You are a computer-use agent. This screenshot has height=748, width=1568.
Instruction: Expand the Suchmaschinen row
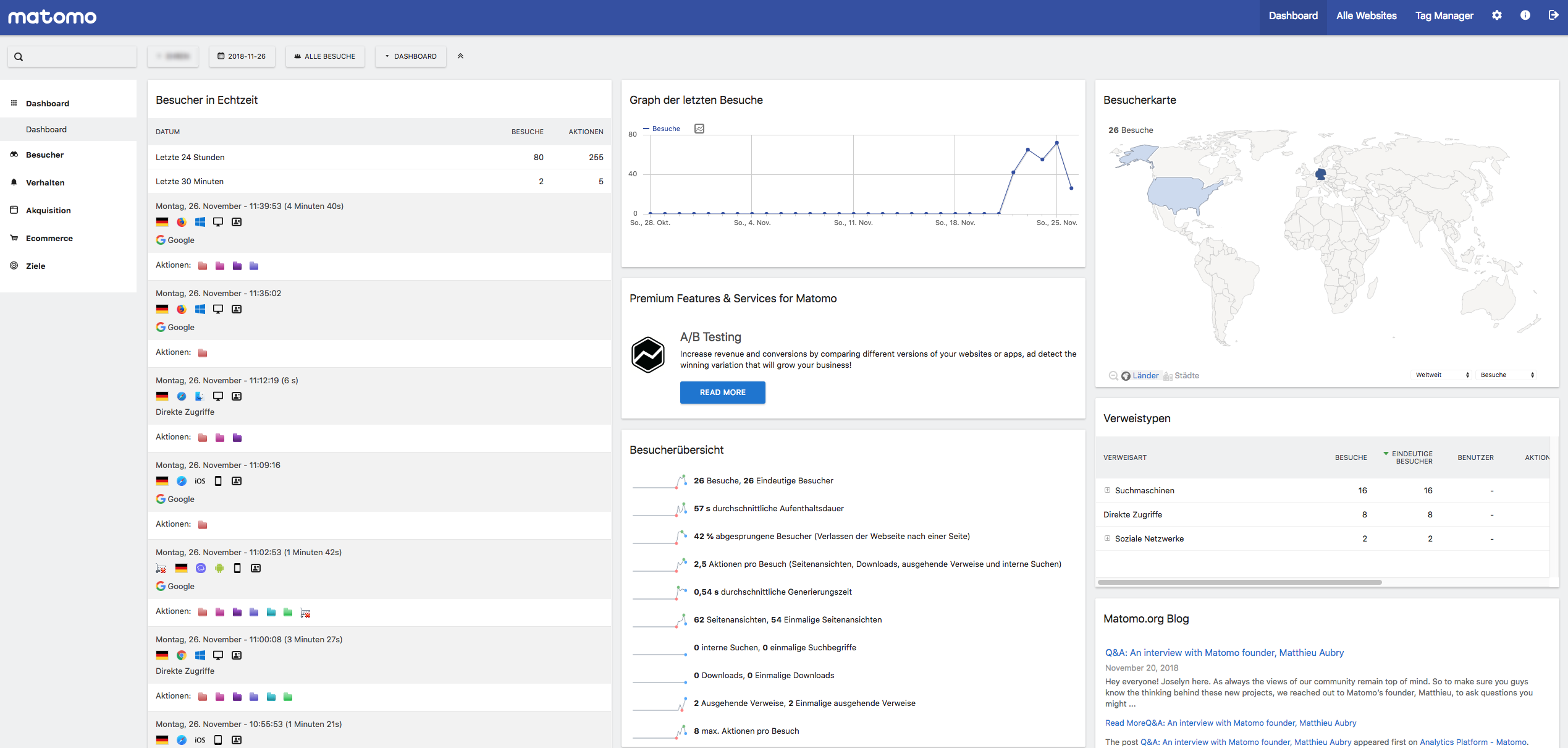(x=1108, y=490)
